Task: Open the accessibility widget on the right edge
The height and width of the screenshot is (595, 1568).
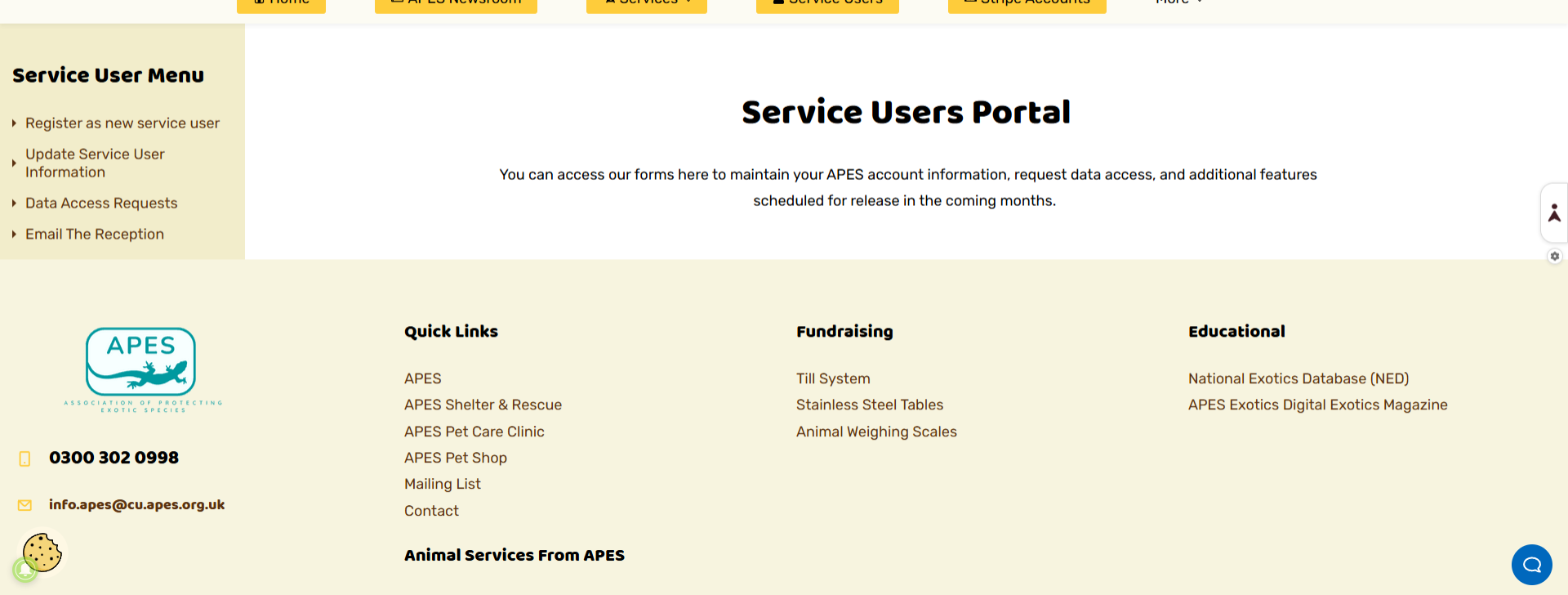Action: point(1554,213)
